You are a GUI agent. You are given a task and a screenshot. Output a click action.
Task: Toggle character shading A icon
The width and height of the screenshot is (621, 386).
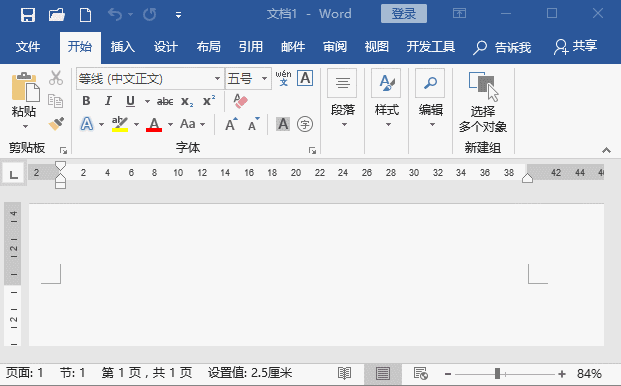(283, 124)
